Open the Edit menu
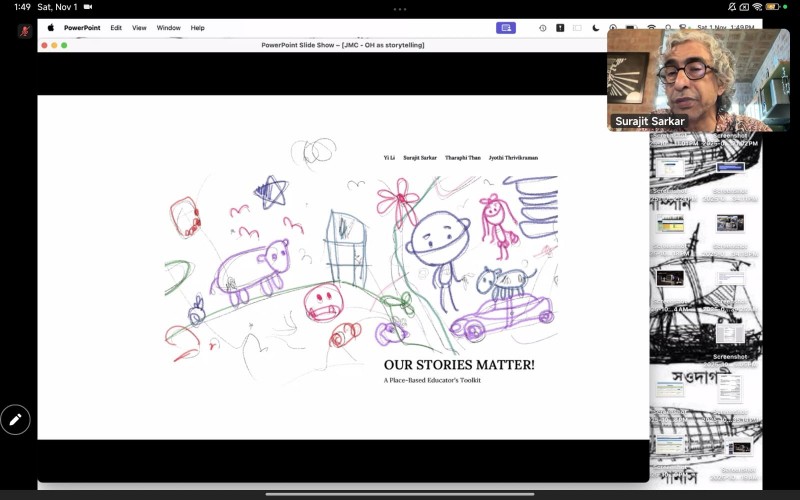 tap(116, 28)
